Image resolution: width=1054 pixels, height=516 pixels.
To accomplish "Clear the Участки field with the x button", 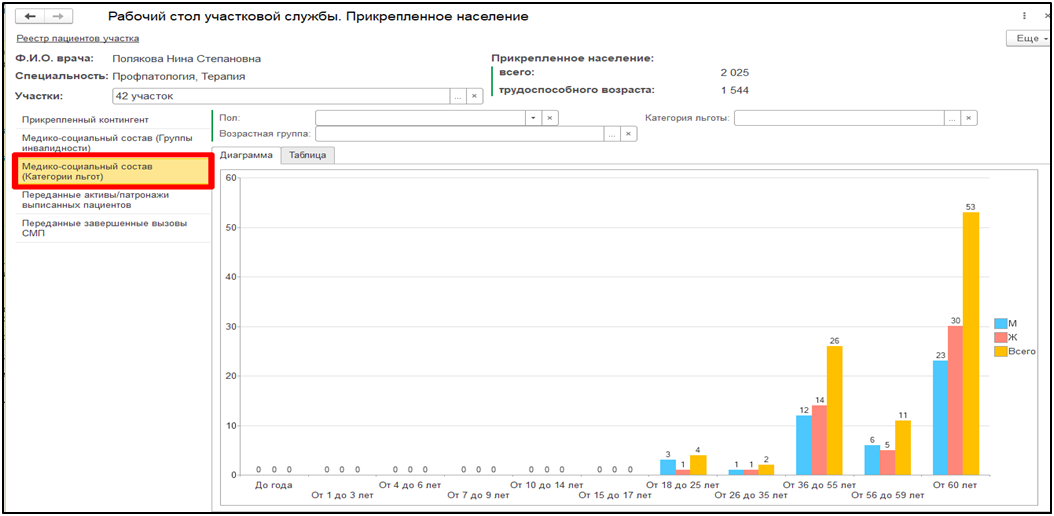I will (475, 96).
